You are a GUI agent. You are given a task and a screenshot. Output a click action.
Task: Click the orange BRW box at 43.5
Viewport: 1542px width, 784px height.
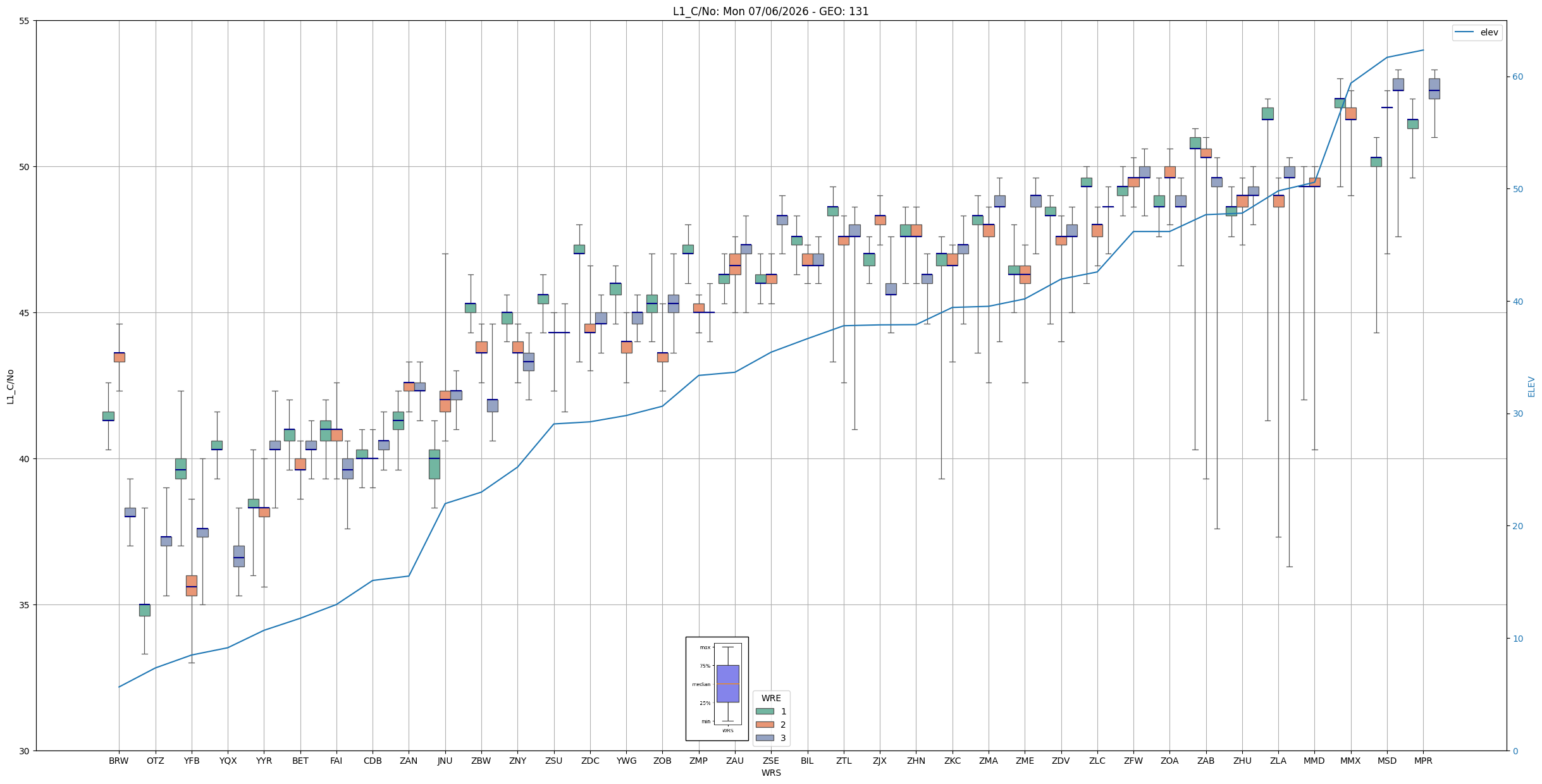[x=119, y=357]
